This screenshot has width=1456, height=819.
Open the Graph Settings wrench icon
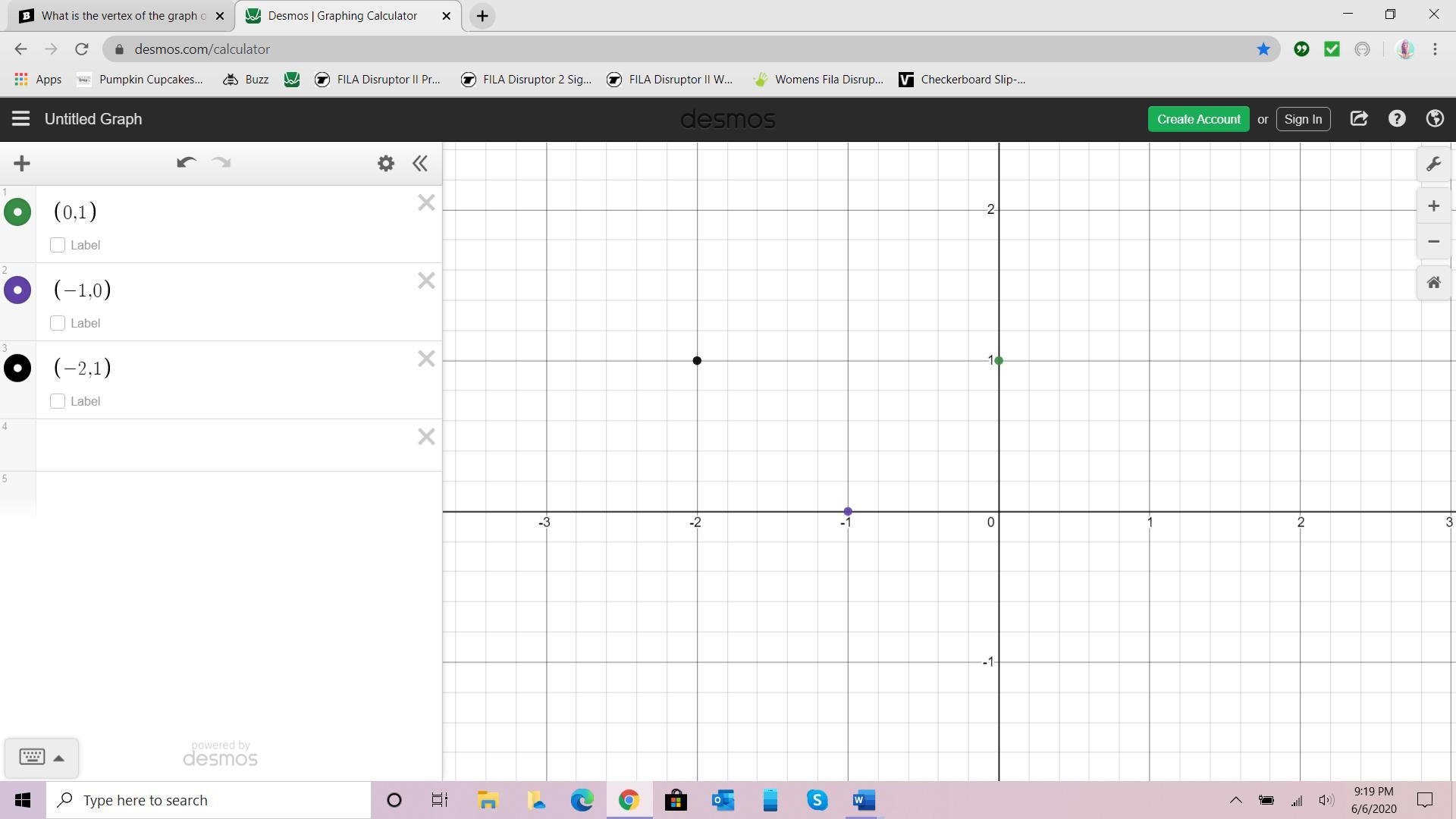[1433, 165]
